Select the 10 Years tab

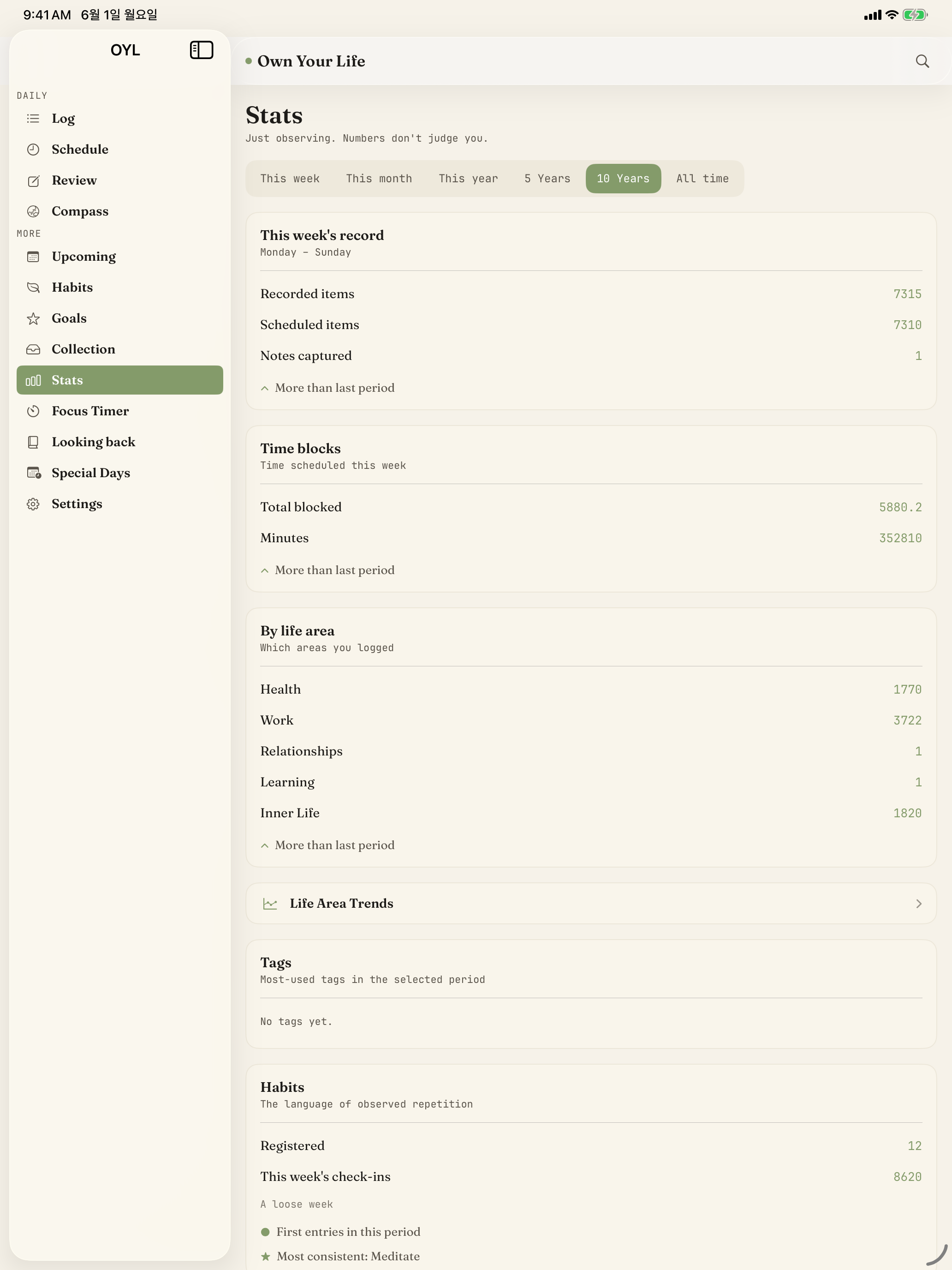pyautogui.click(x=623, y=179)
